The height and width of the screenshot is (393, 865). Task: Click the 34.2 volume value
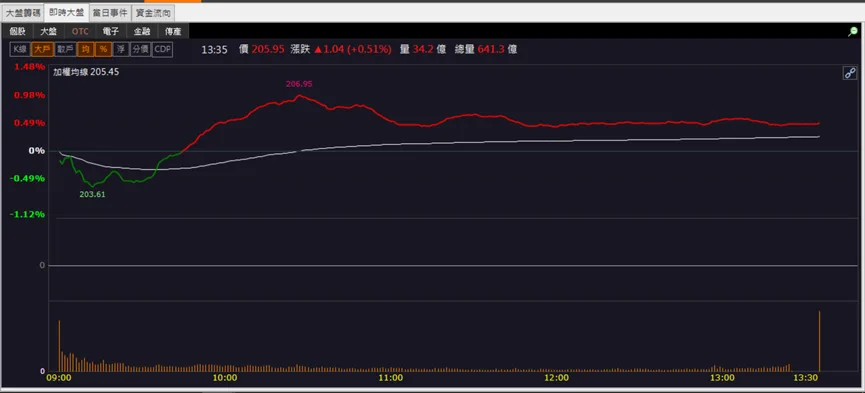(x=424, y=49)
